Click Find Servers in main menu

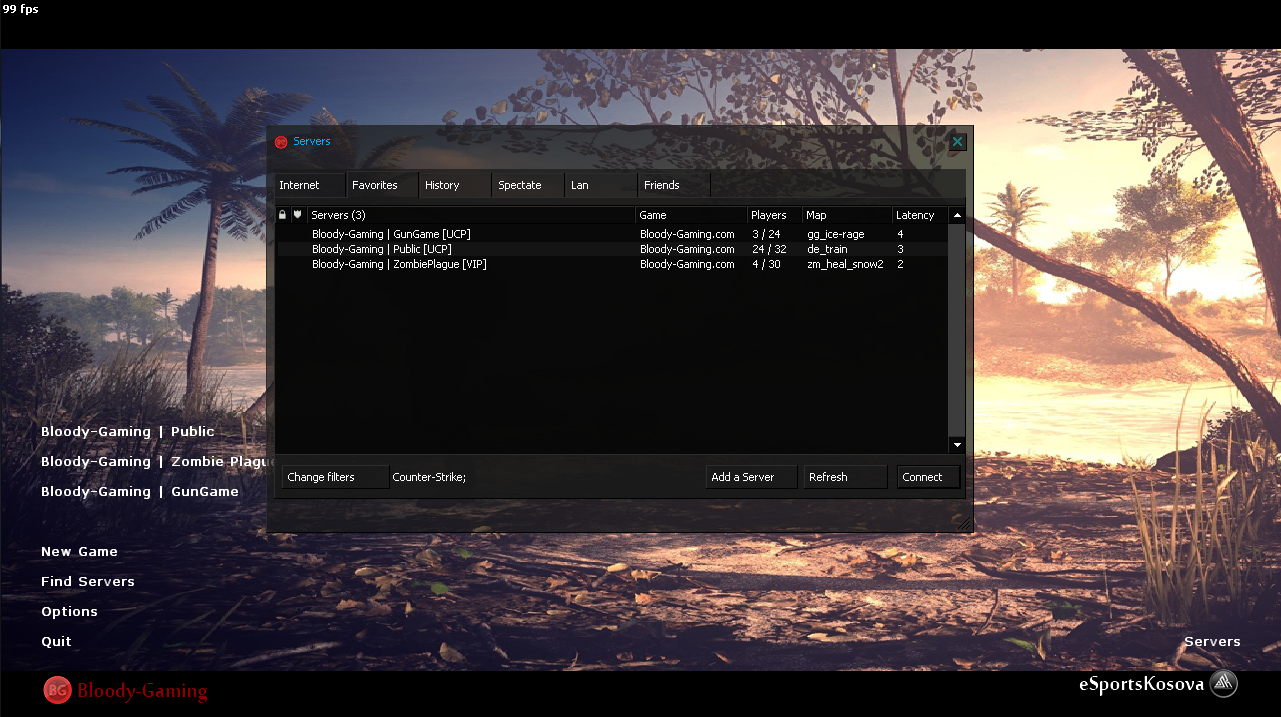click(88, 582)
